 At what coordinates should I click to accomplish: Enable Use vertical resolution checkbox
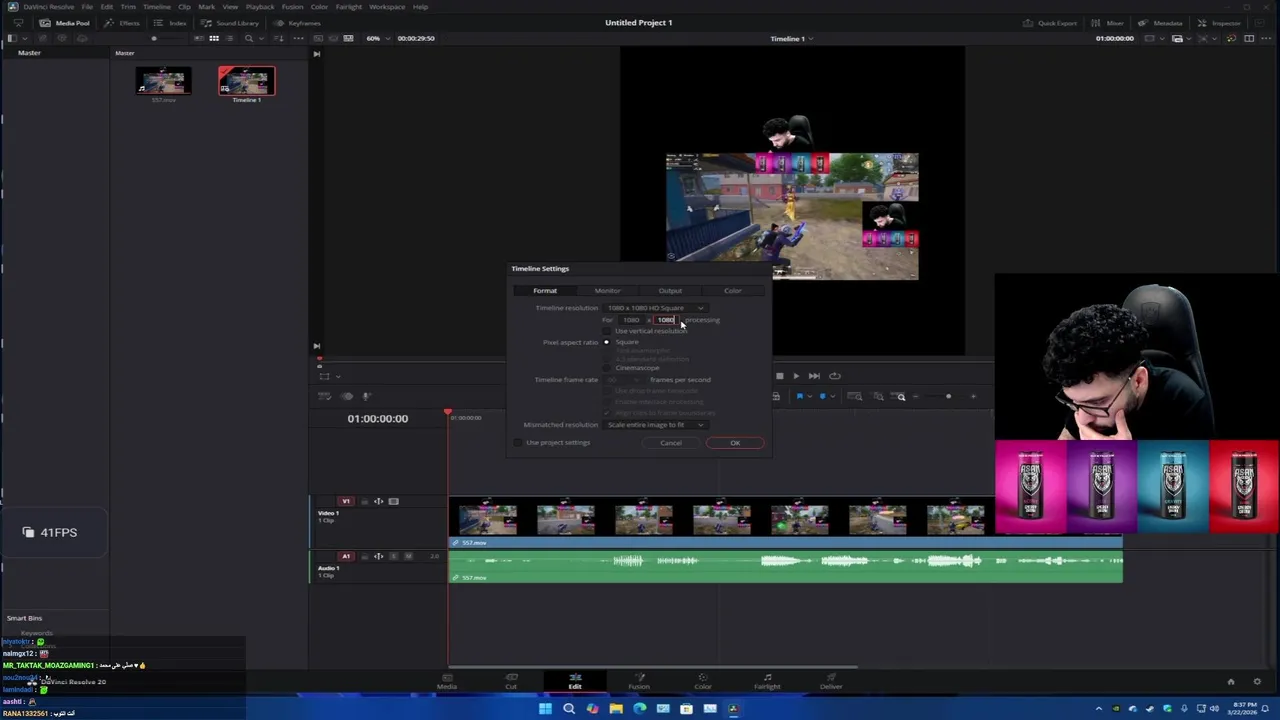pyautogui.click(x=606, y=331)
